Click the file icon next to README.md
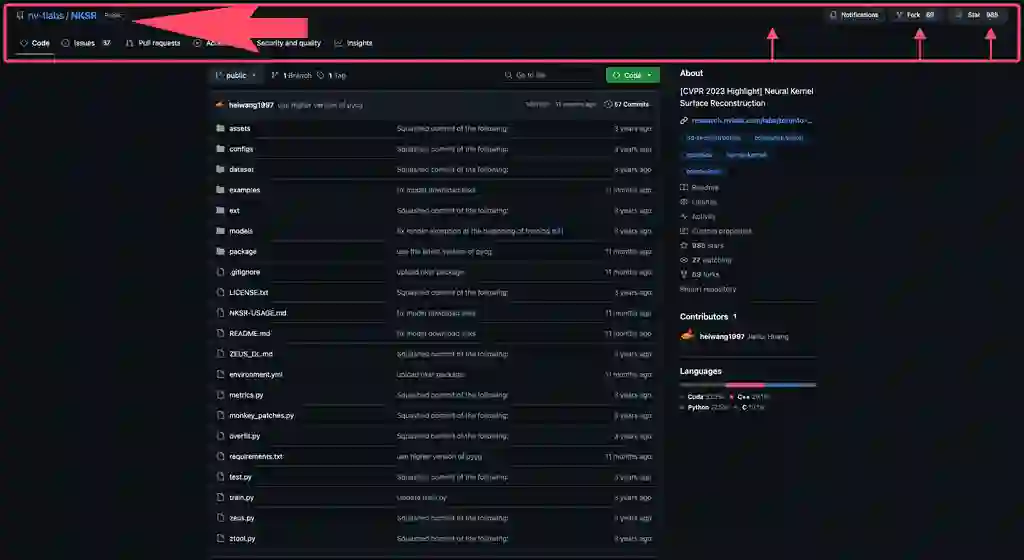The height and width of the screenshot is (560, 1024). pos(220,334)
